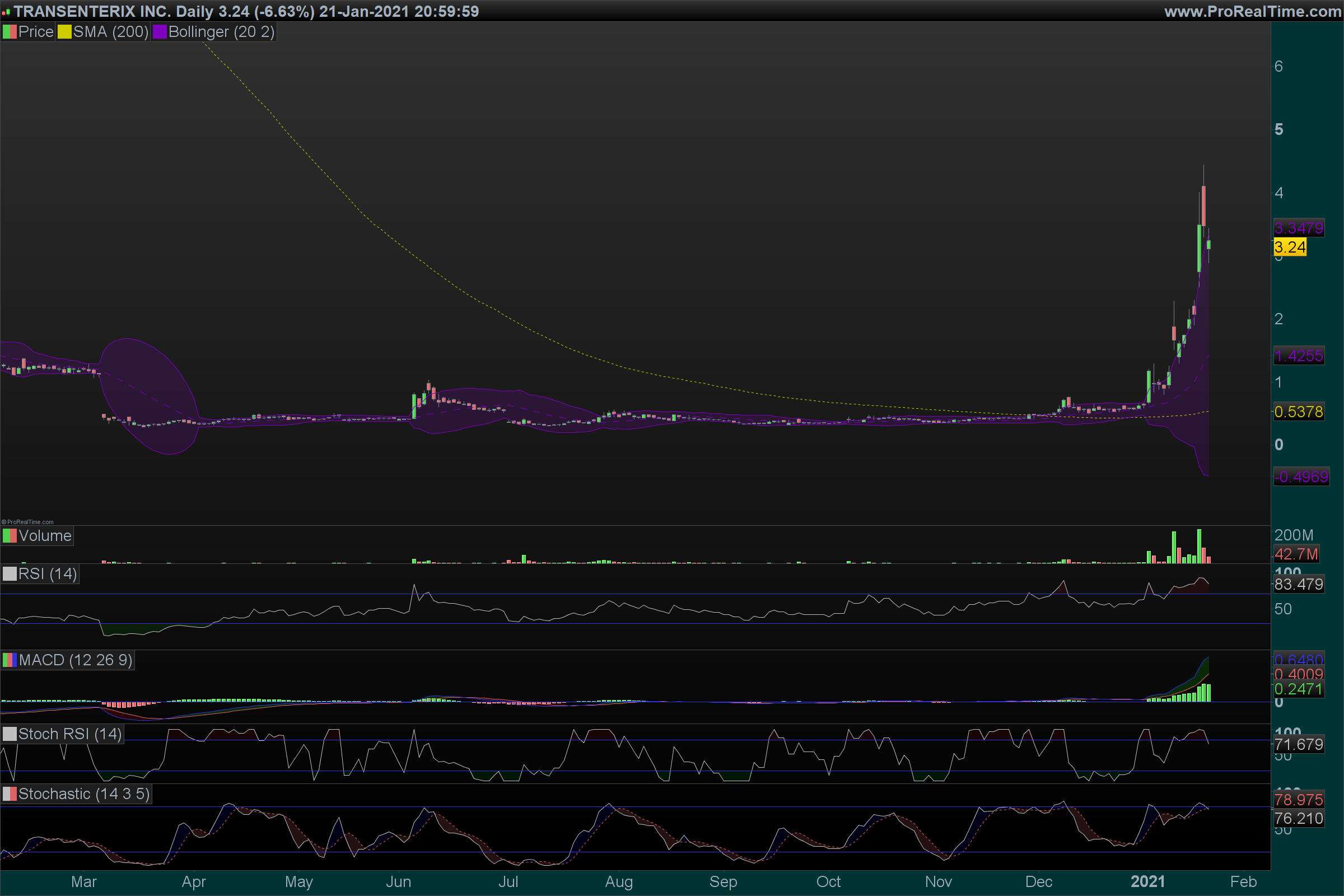This screenshot has height=896, width=1344.
Task: Click the -0.4969 lower Bollinger value label
Action: (1300, 477)
